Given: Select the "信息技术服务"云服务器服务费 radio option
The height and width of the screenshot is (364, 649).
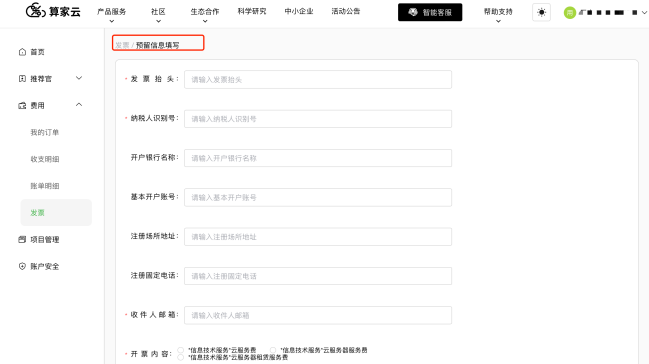Looking at the screenshot, I should pyautogui.click(x=273, y=350).
